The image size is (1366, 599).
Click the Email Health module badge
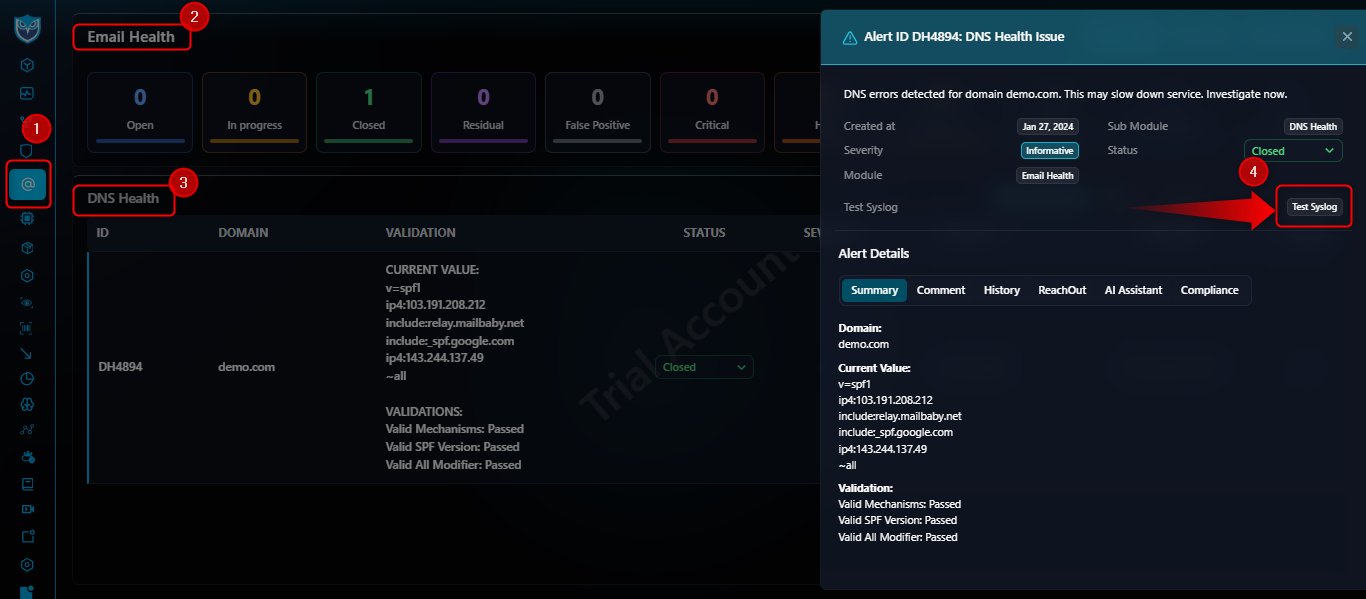point(1047,175)
